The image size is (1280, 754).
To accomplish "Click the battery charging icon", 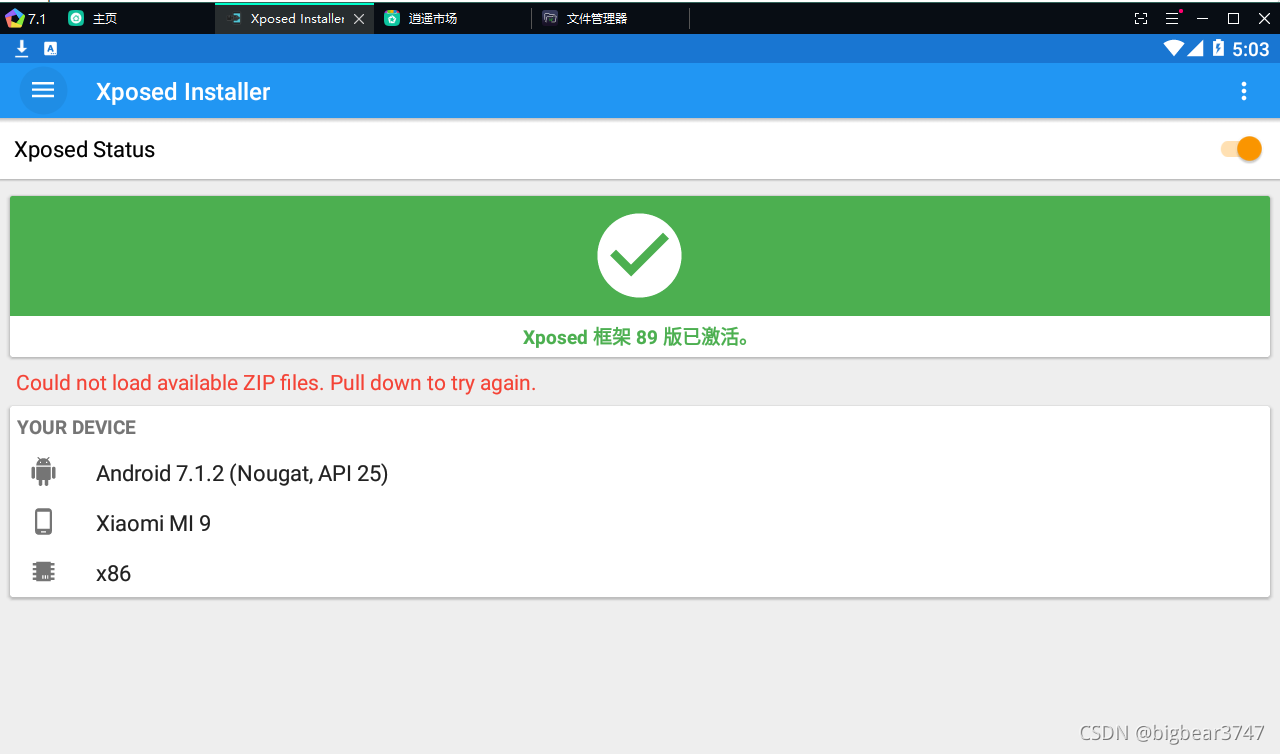I will point(1218,48).
